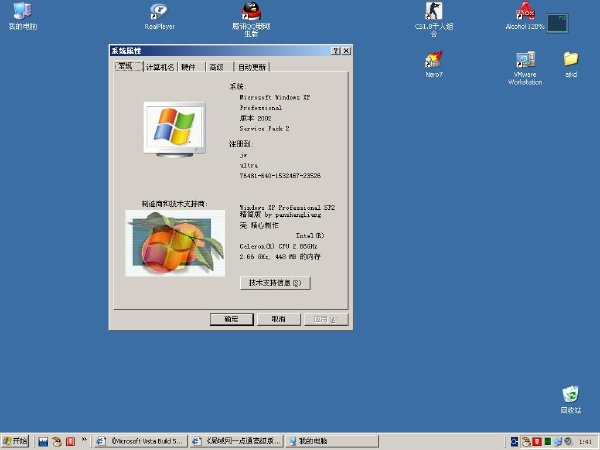
Task: Click the 取消 (Cancel) button
Action: (x=279, y=319)
